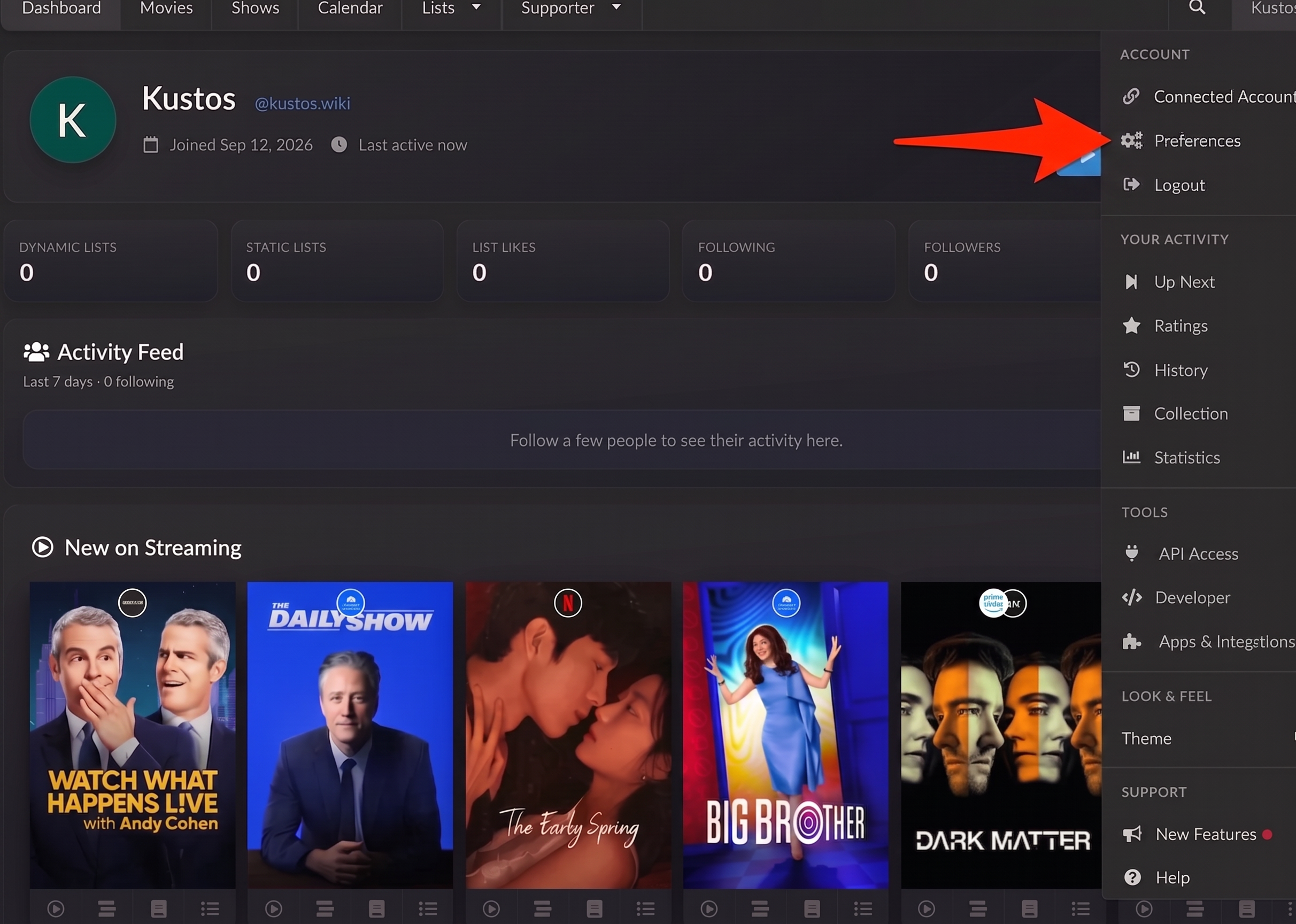Open The Daily Show poster
Viewport: 1296px width, 924px height.
point(350,735)
